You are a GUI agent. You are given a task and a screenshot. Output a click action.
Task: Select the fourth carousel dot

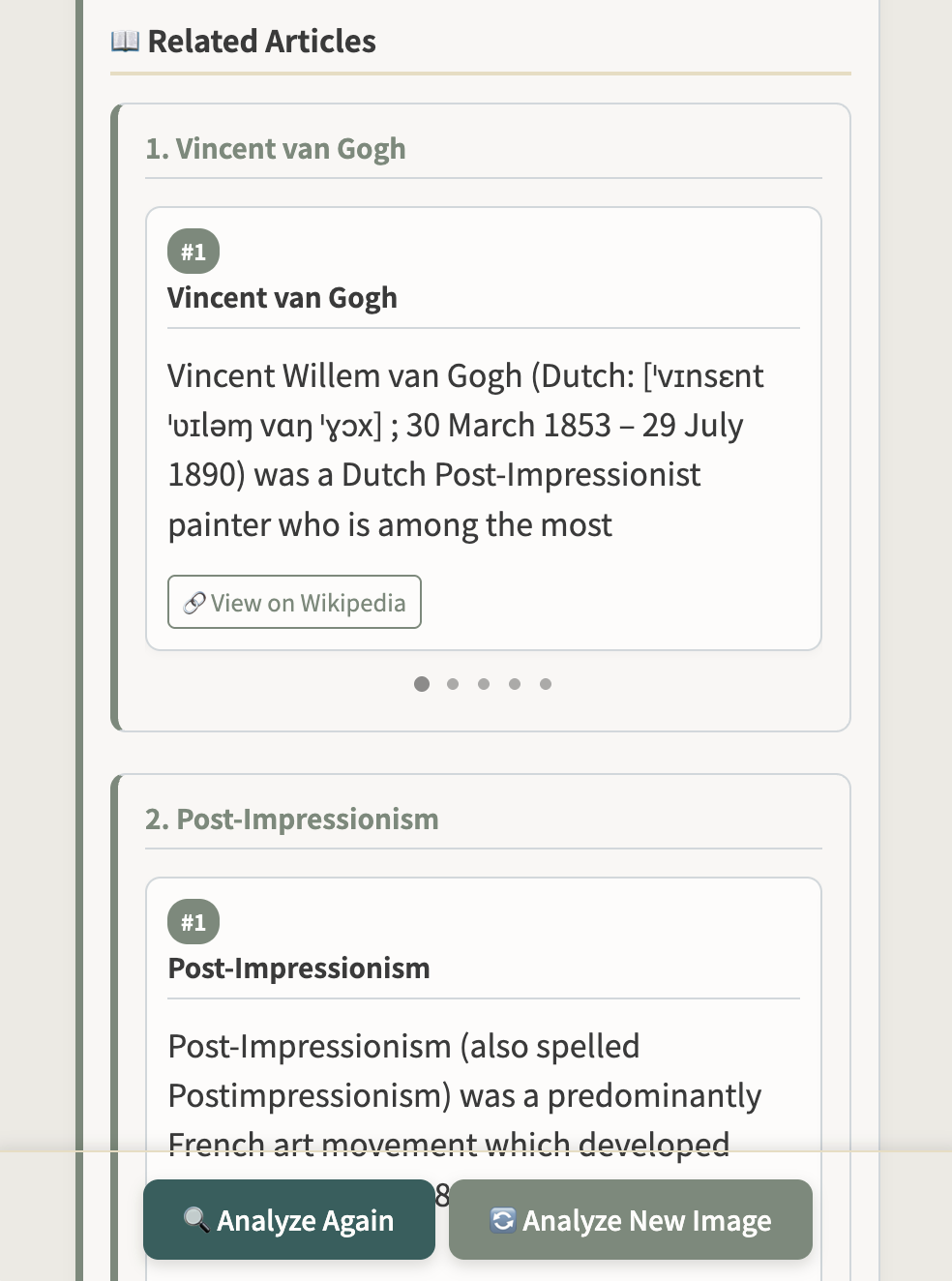tap(515, 684)
